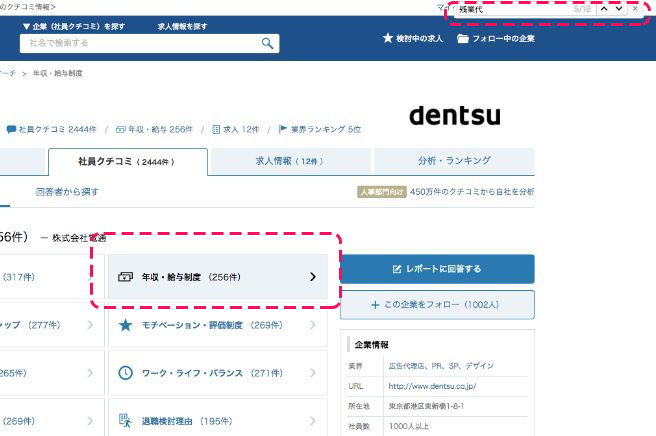656x436 pixels.
Task: Click the cash icon on 年収・給与制度 card
Action: pos(125,277)
